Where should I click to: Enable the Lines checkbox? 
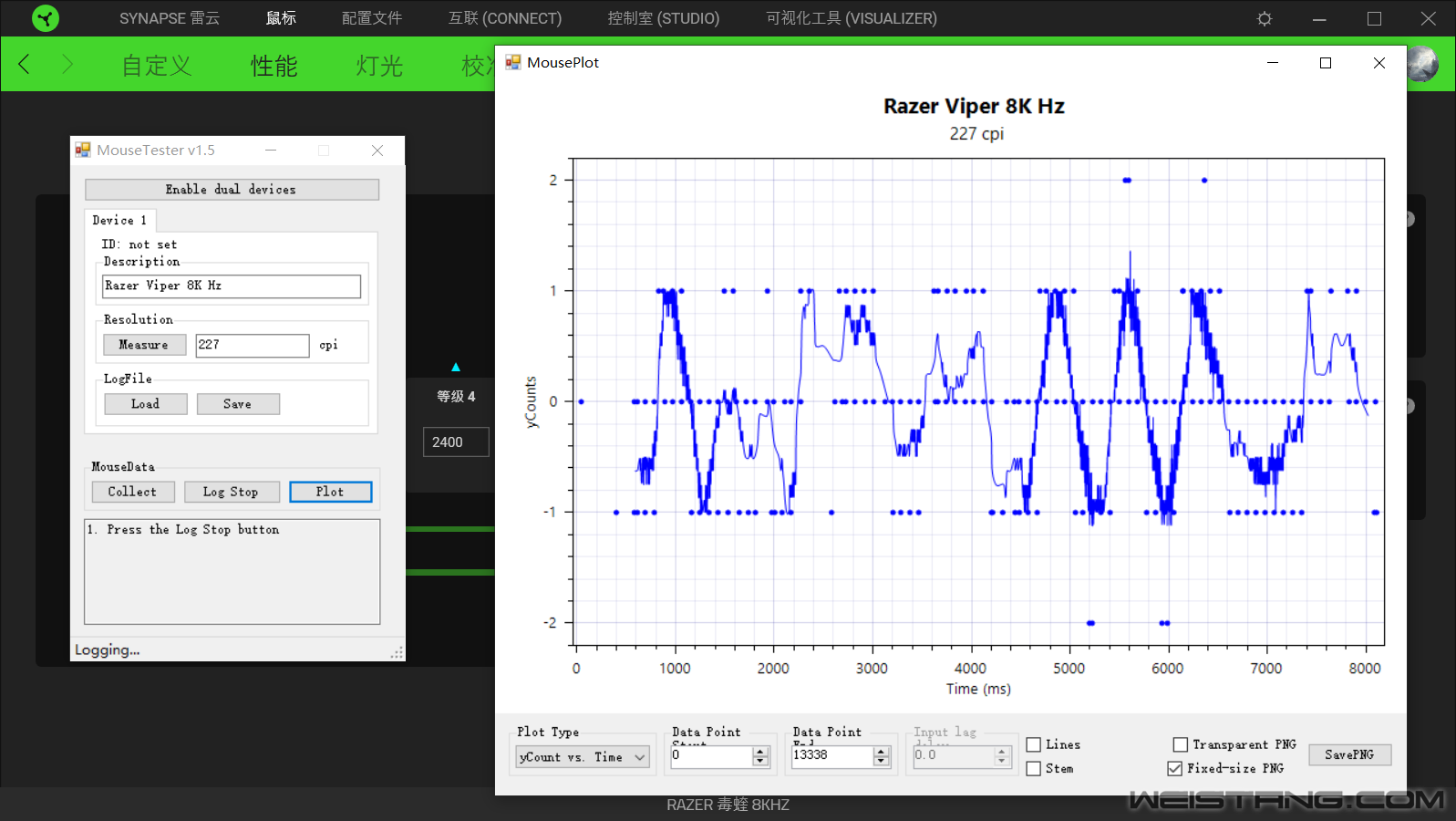(1034, 744)
